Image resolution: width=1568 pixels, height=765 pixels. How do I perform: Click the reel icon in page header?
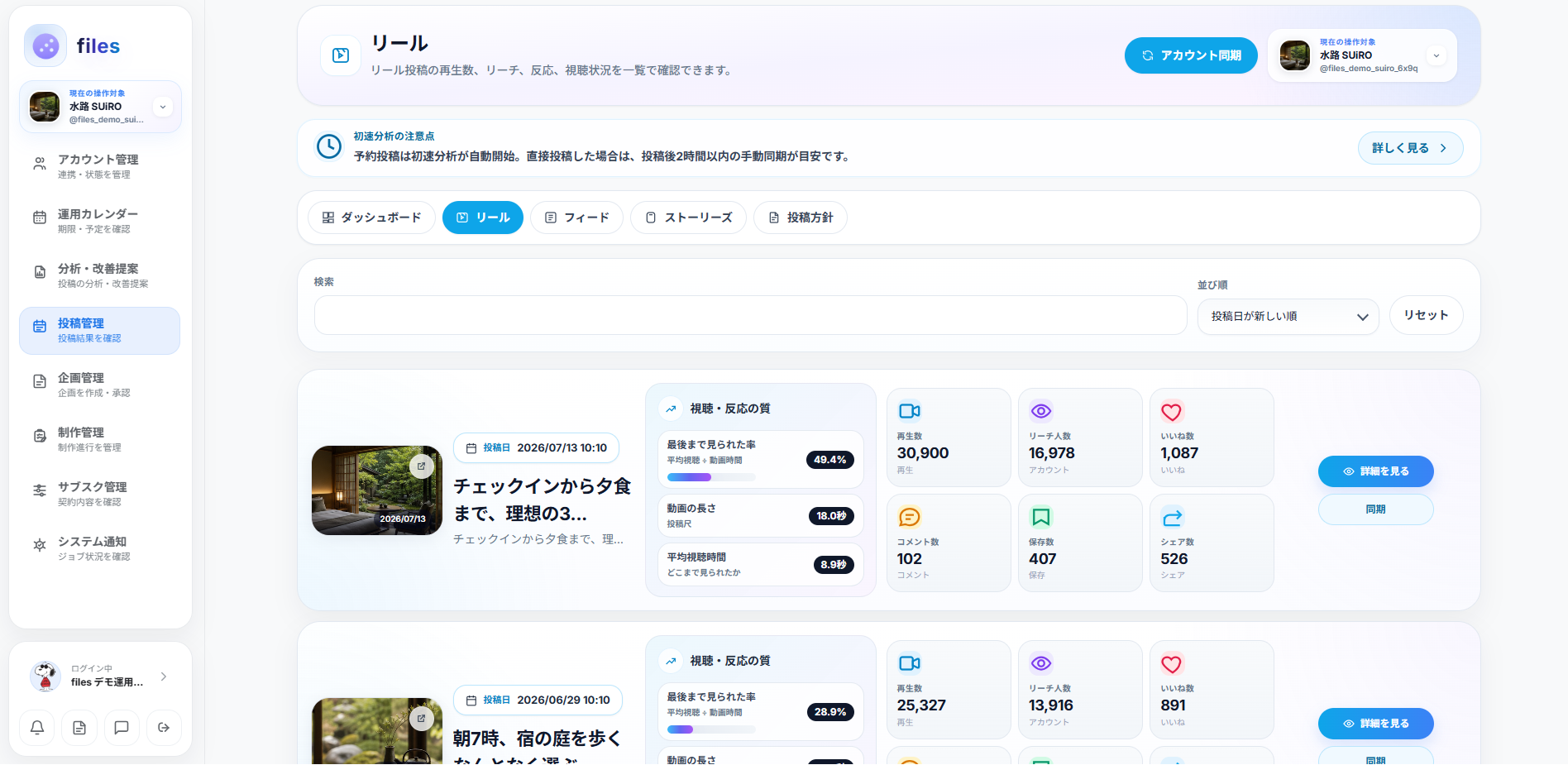tap(341, 55)
